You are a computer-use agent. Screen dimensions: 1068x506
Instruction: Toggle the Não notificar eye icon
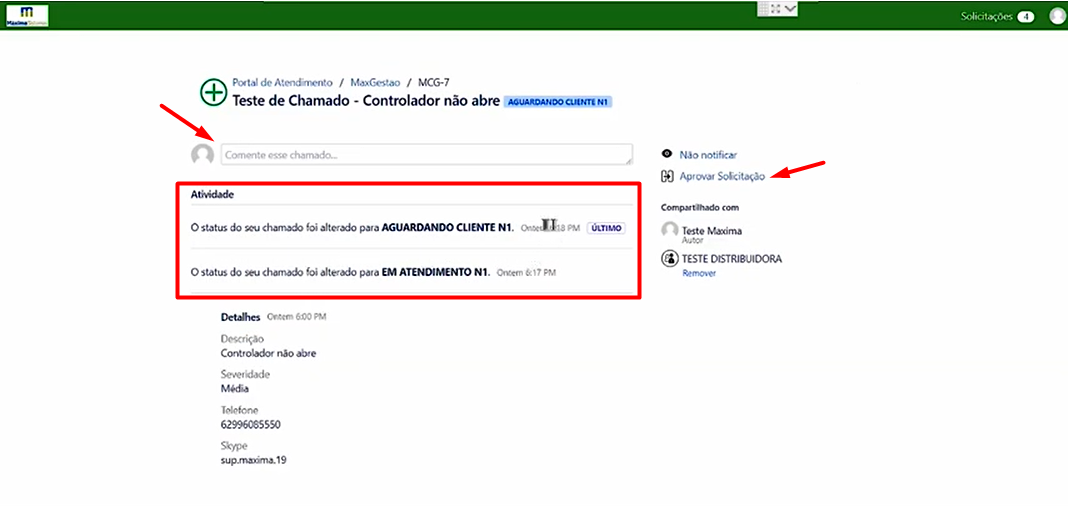(x=667, y=155)
